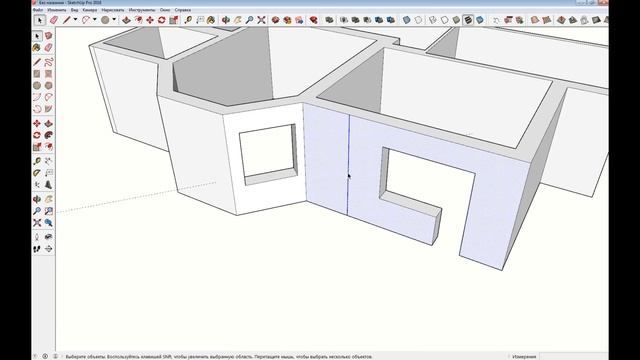Select the Outer Shell solid tool

(329, 20)
